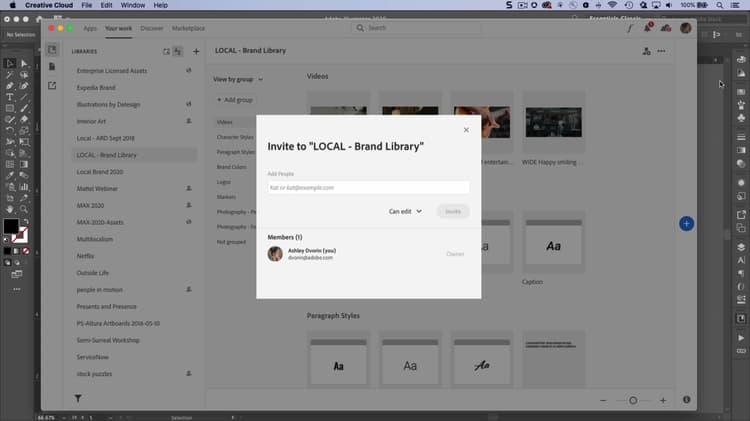
Task: Open the View by group dropdown
Action: (x=238, y=79)
